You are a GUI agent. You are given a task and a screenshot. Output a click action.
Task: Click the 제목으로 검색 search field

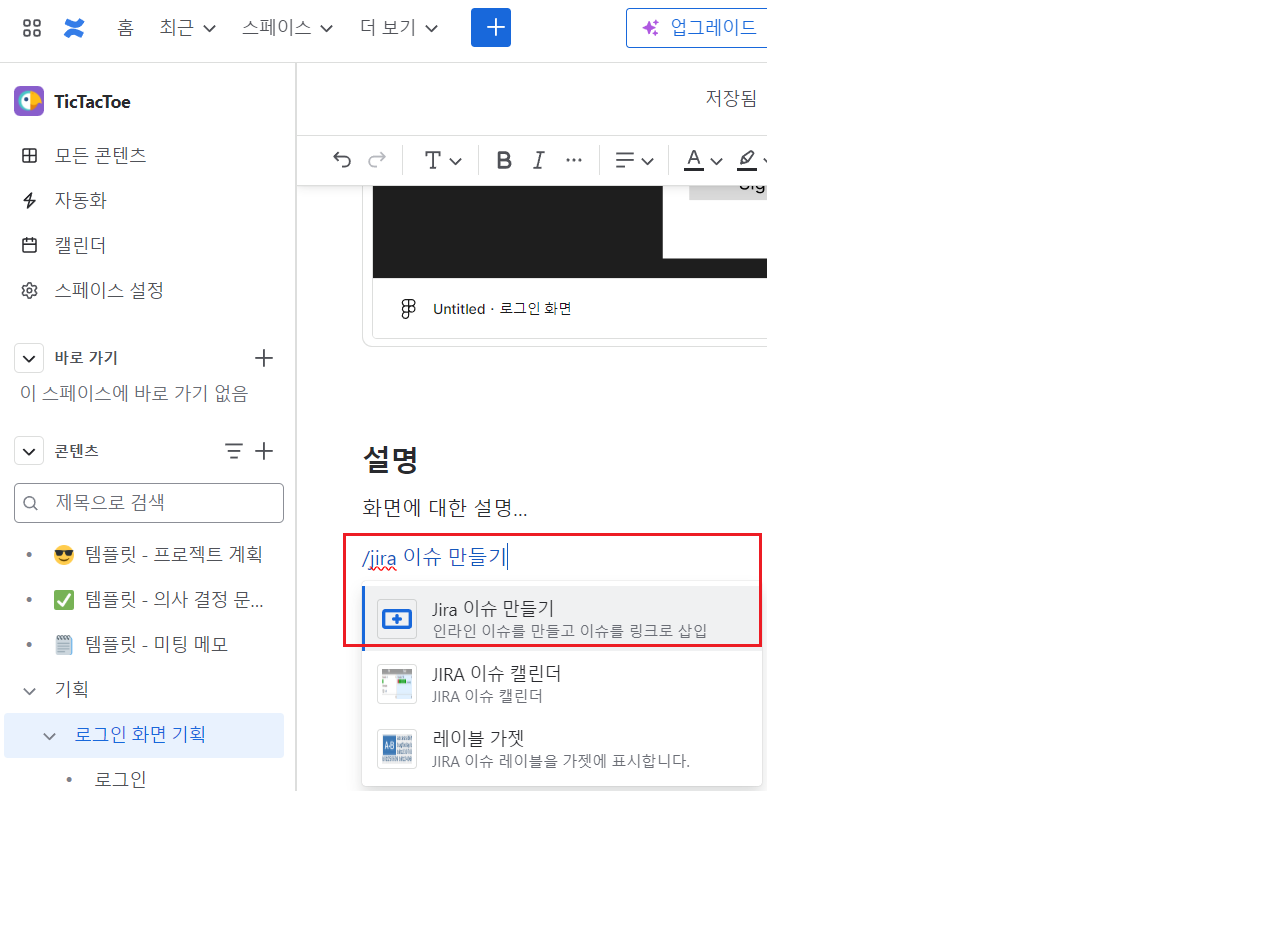(149, 503)
